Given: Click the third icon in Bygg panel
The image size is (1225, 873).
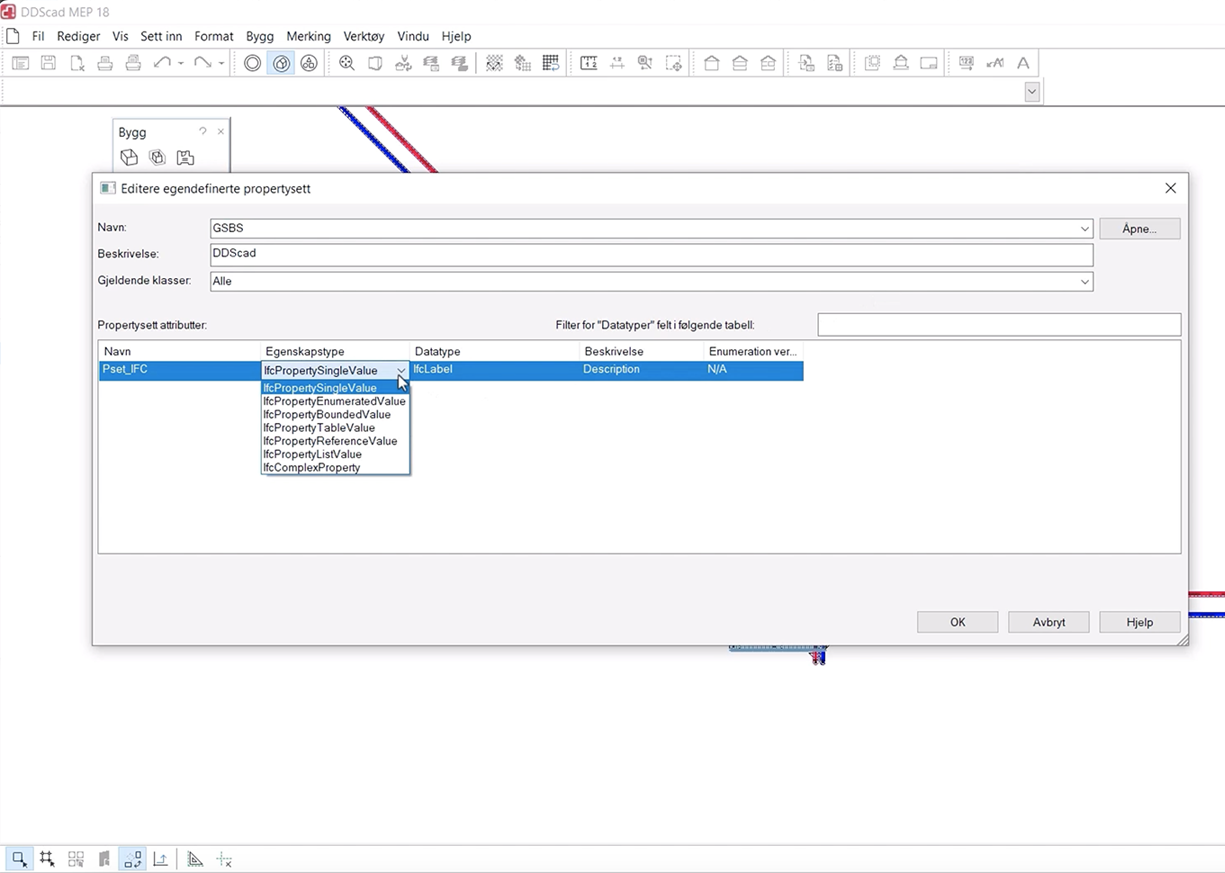Looking at the screenshot, I should (185, 157).
